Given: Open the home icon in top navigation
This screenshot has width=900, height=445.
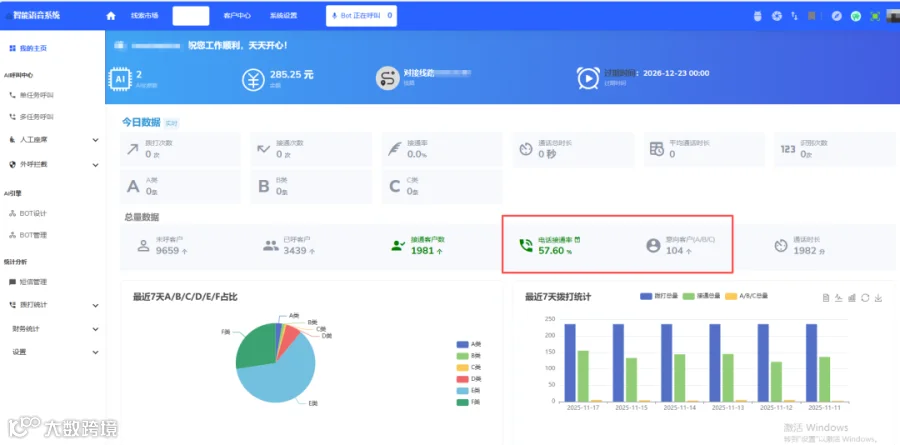Looking at the screenshot, I should tap(111, 16).
